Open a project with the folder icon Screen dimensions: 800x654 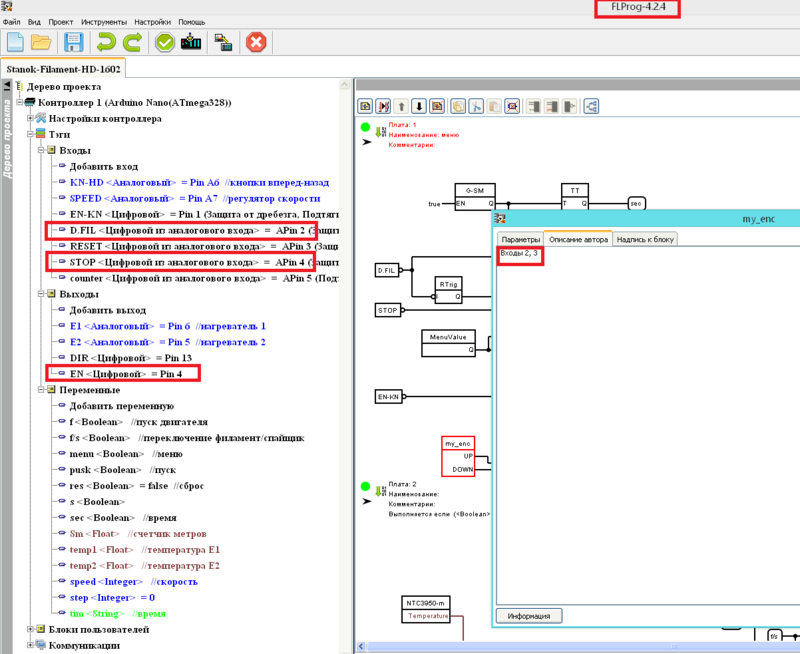pos(41,42)
